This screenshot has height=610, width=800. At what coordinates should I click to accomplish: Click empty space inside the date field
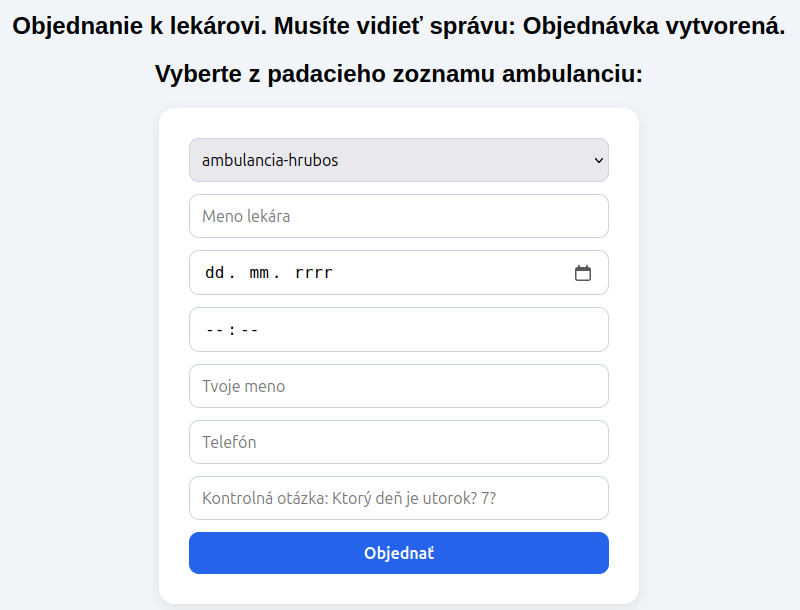(450, 273)
